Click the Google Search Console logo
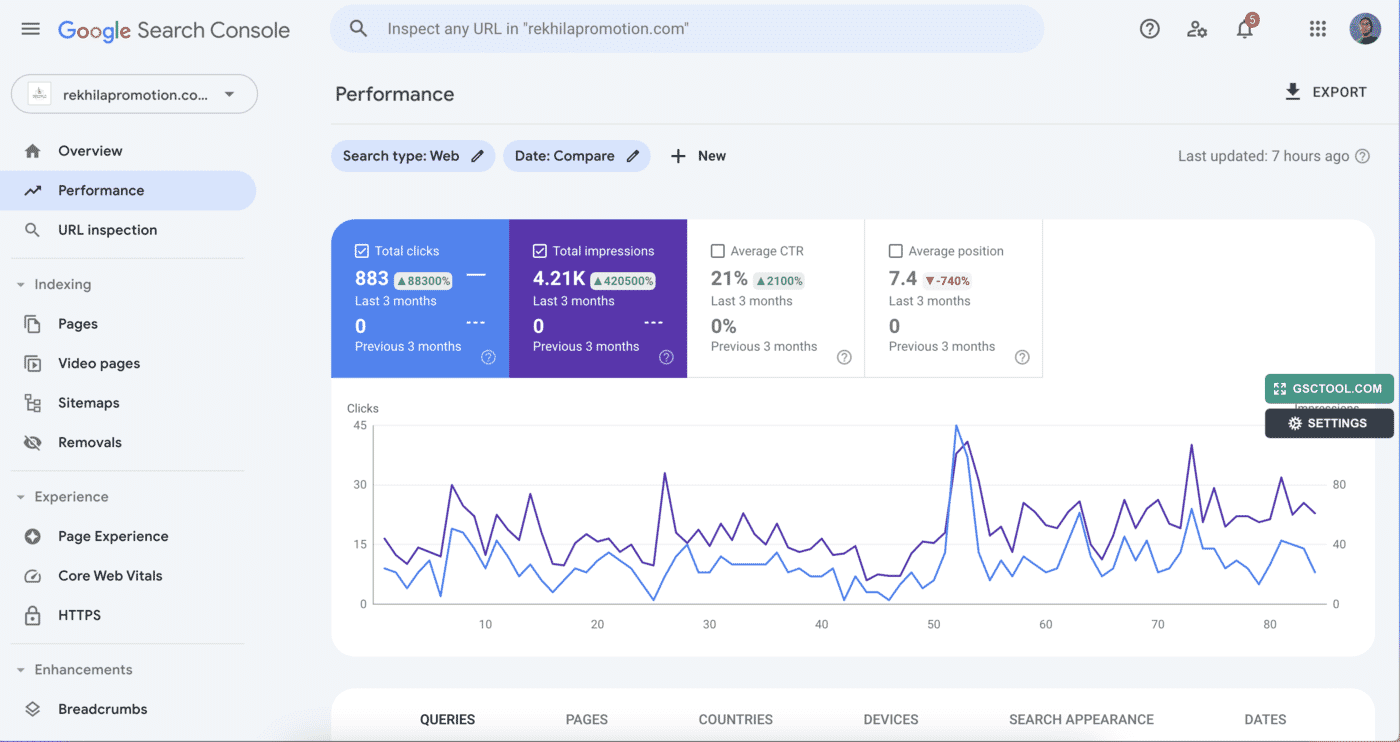This screenshot has height=742, width=1400. pos(174,30)
